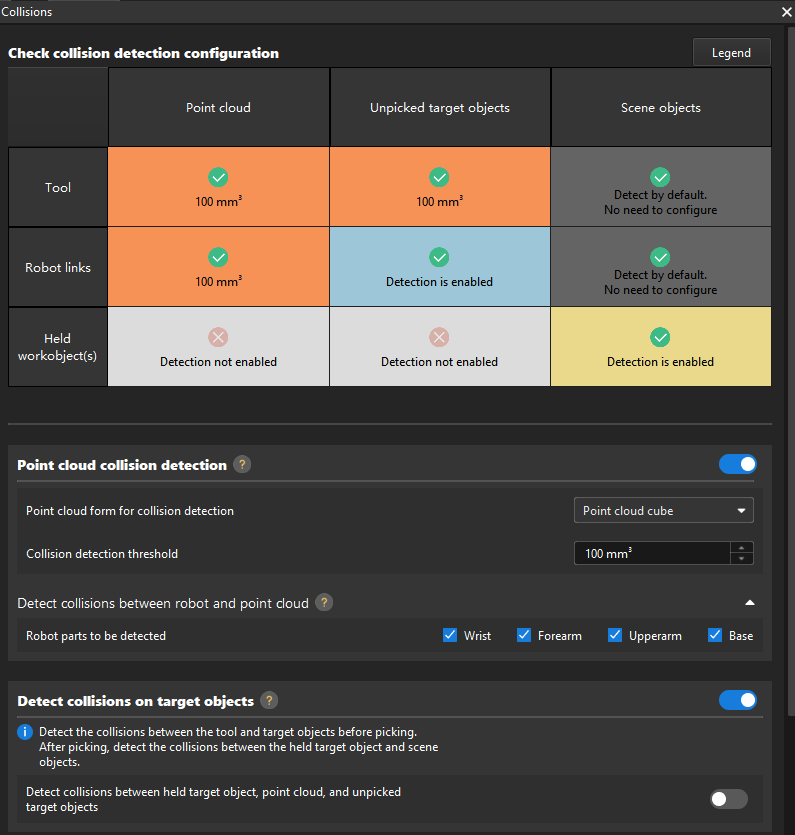The width and height of the screenshot is (795, 835).
Task: Click red X in Held workobject vs Point cloud cell
Action: click(x=218, y=337)
